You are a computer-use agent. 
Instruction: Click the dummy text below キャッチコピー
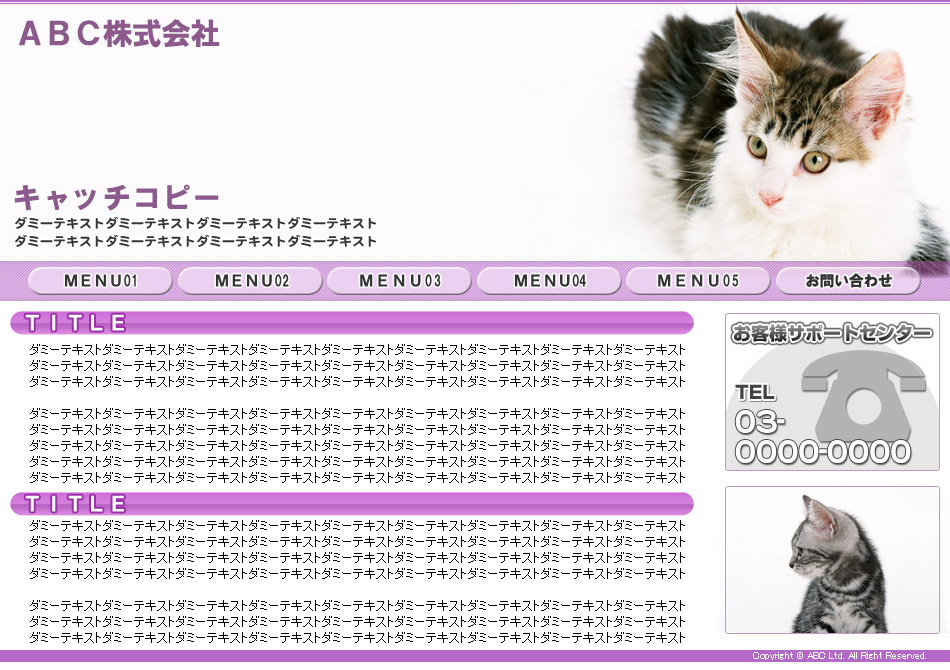(196, 232)
